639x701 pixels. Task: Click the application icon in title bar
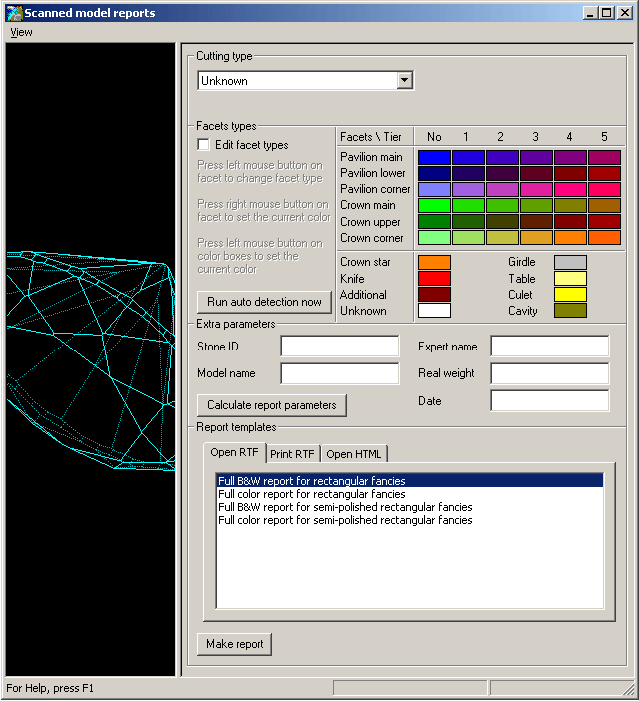click(13, 12)
